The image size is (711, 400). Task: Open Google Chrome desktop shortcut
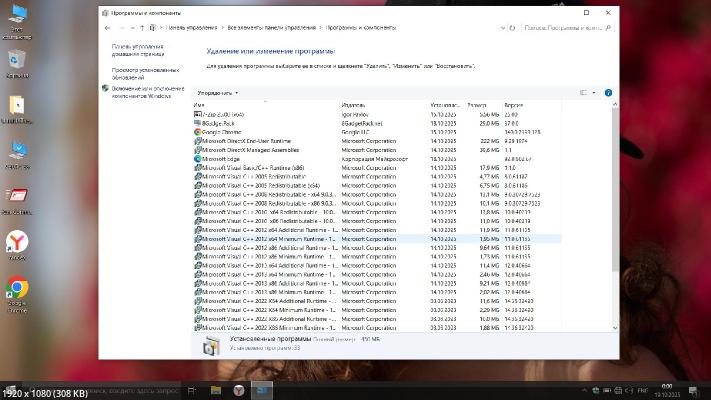point(17,292)
